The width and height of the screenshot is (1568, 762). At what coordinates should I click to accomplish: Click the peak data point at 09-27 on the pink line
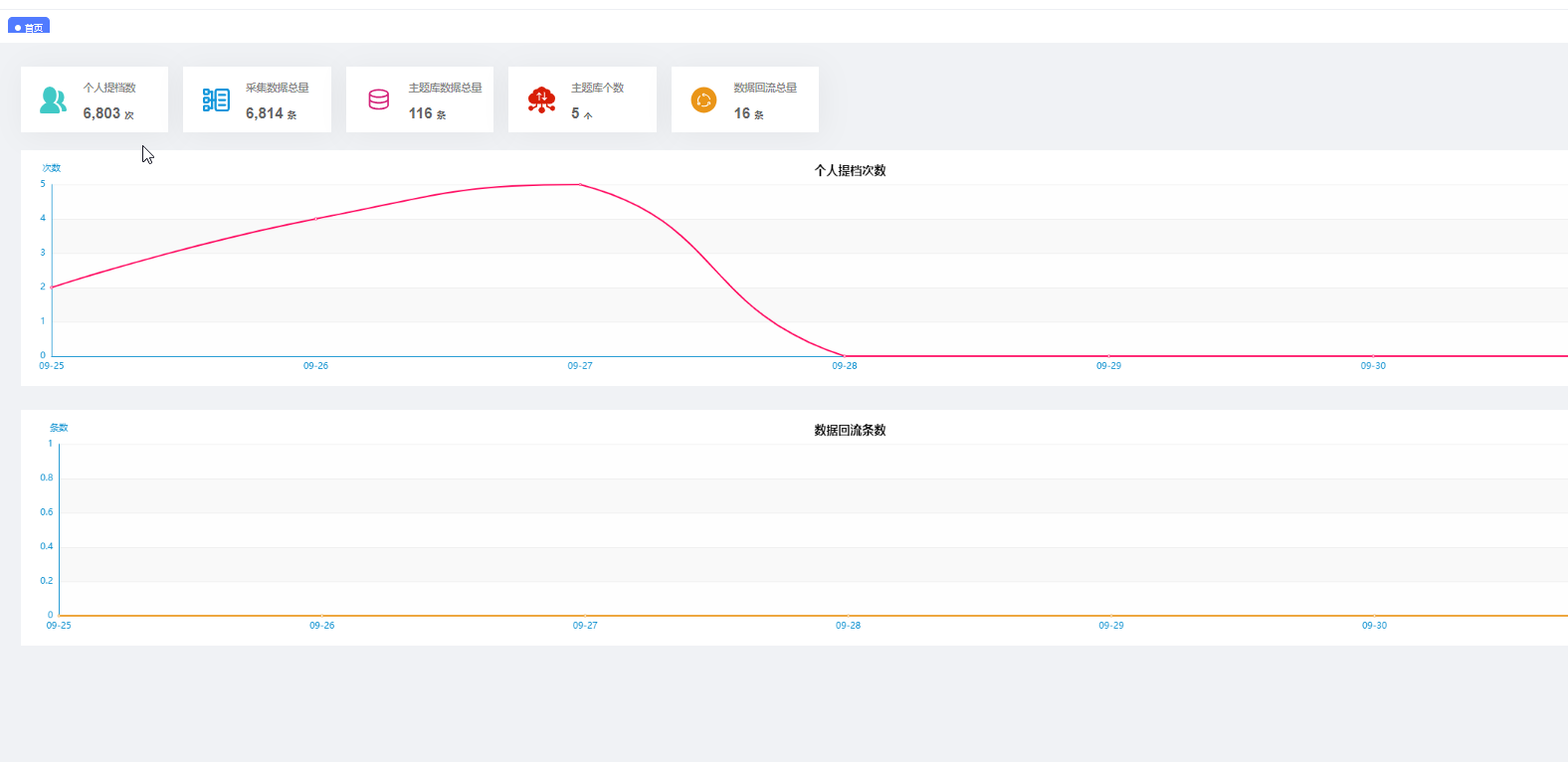(580, 184)
